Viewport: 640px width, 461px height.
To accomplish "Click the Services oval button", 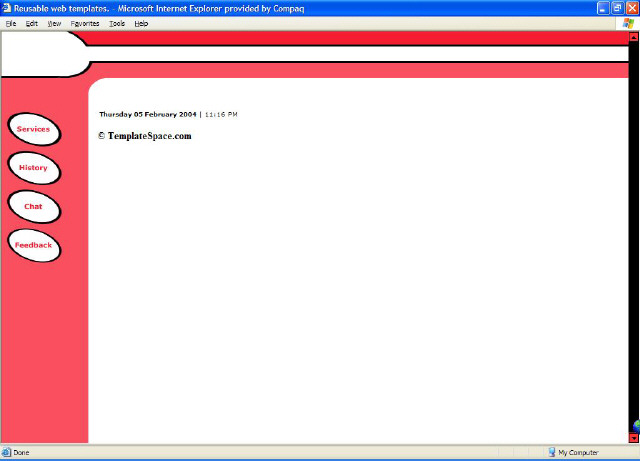I will [x=33, y=129].
